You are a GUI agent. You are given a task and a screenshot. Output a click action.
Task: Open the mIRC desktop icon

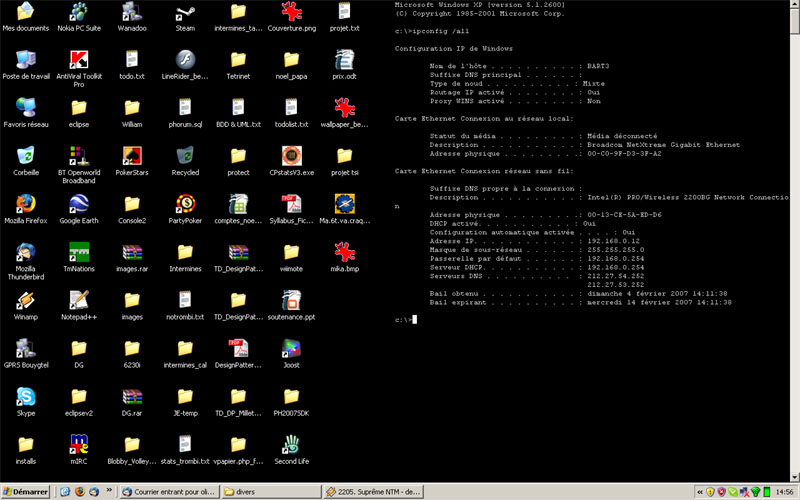[78, 444]
